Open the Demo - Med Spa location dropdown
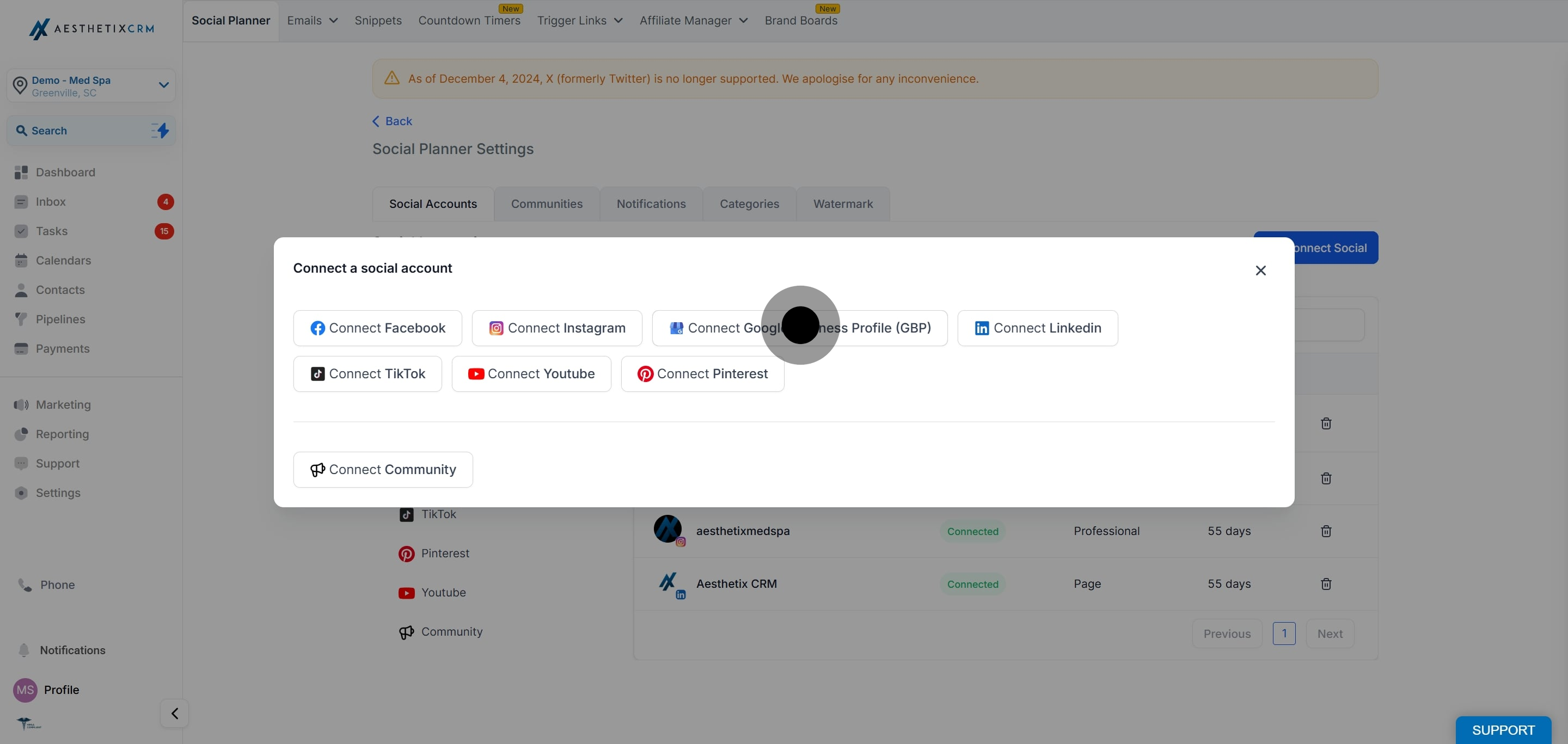 [x=91, y=86]
